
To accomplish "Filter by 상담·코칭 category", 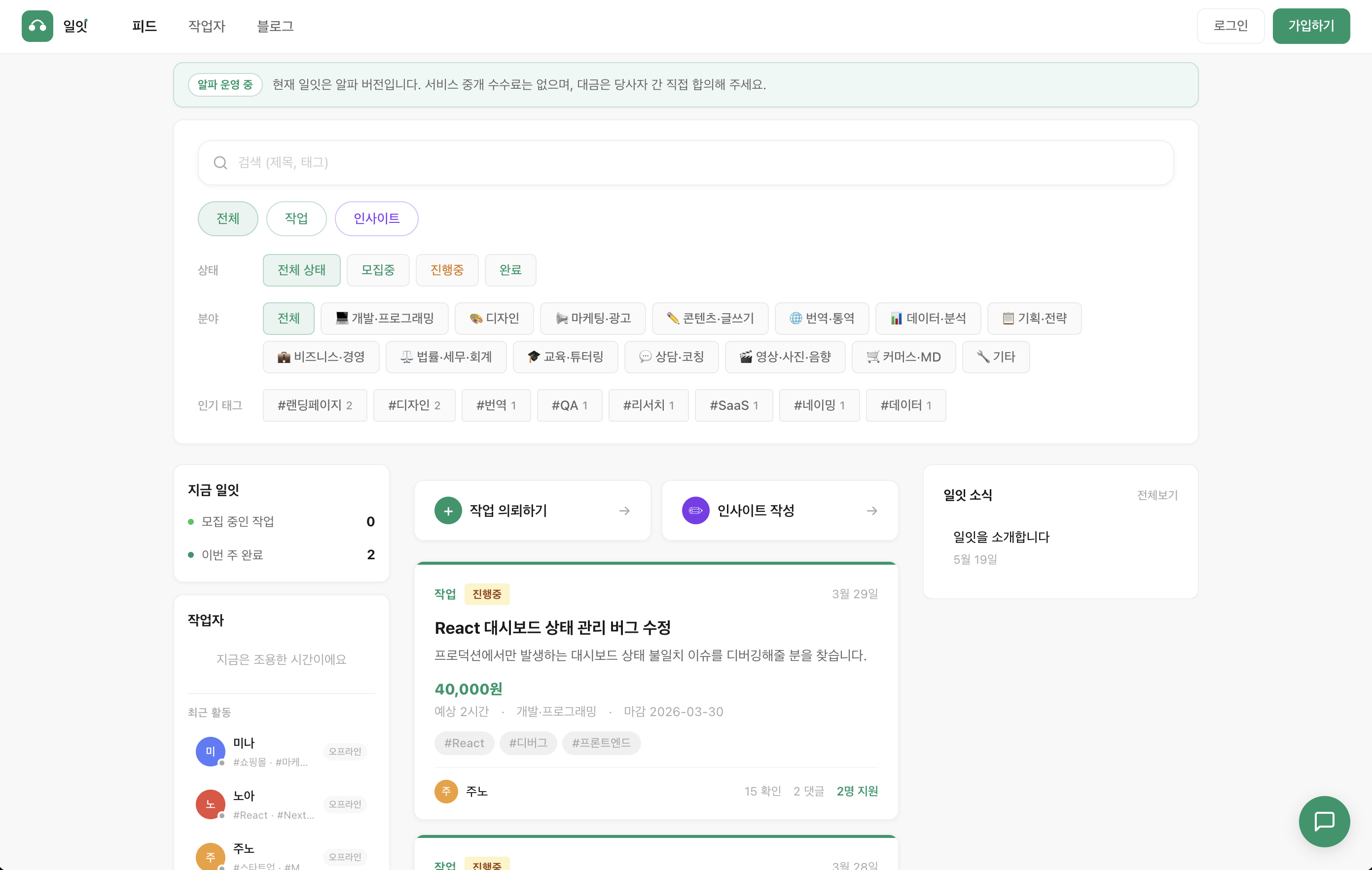I will pyautogui.click(x=671, y=357).
